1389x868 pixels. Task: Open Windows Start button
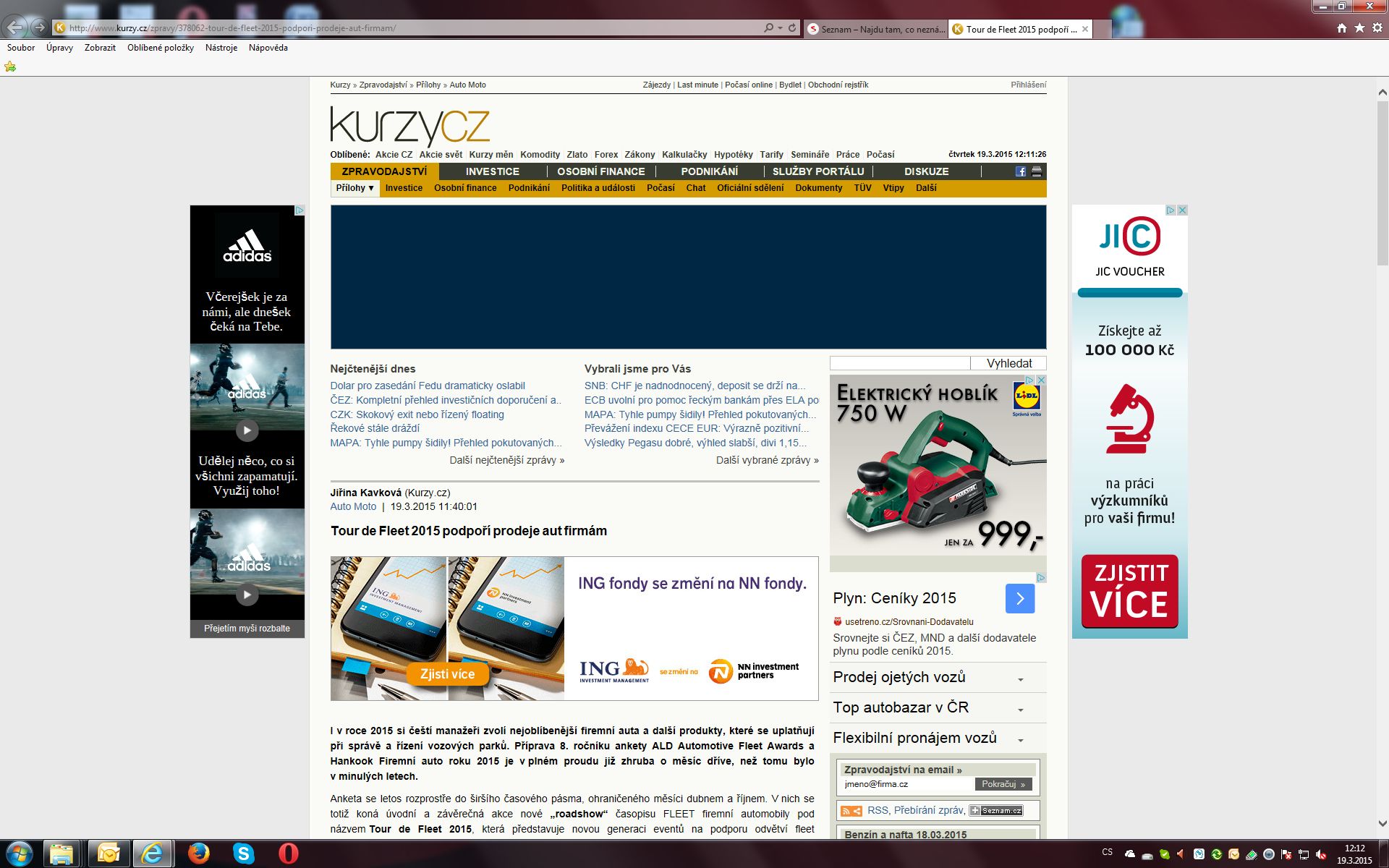tap(18, 854)
